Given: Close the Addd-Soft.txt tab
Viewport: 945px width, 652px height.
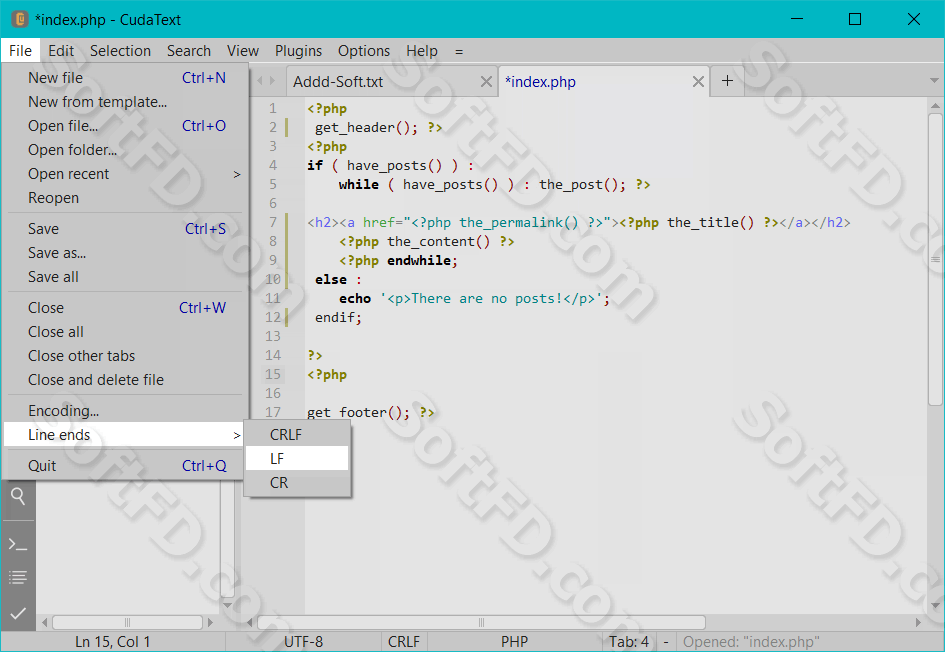Looking at the screenshot, I should tap(486, 81).
